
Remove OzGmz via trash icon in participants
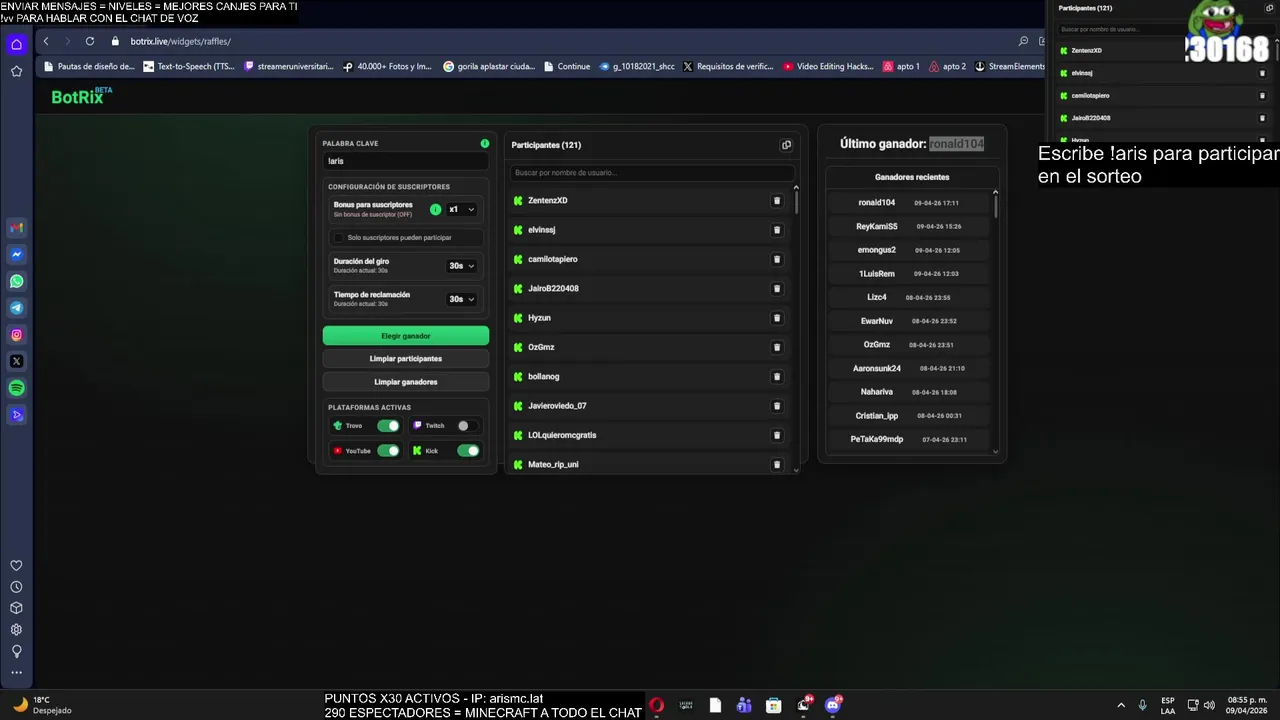click(777, 347)
